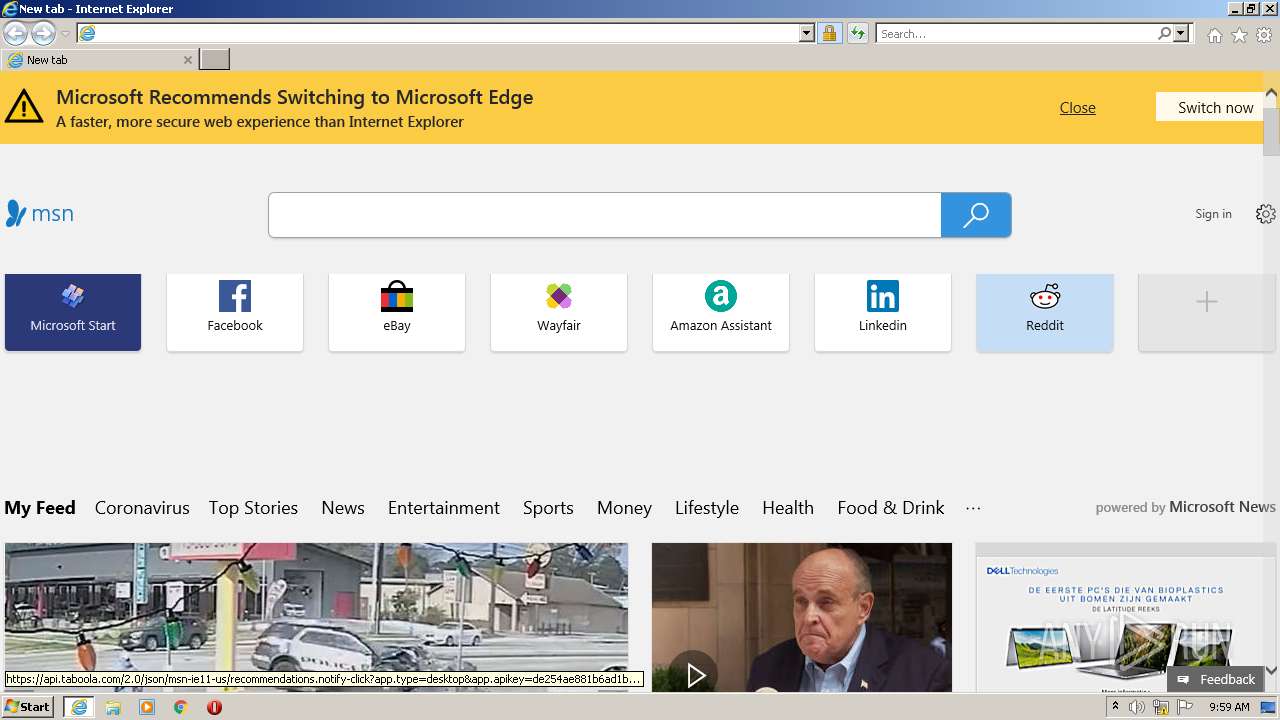Screen dimensions: 1280x720
Task: Play the video of the man in suit
Action: pyautogui.click(x=695, y=676)
